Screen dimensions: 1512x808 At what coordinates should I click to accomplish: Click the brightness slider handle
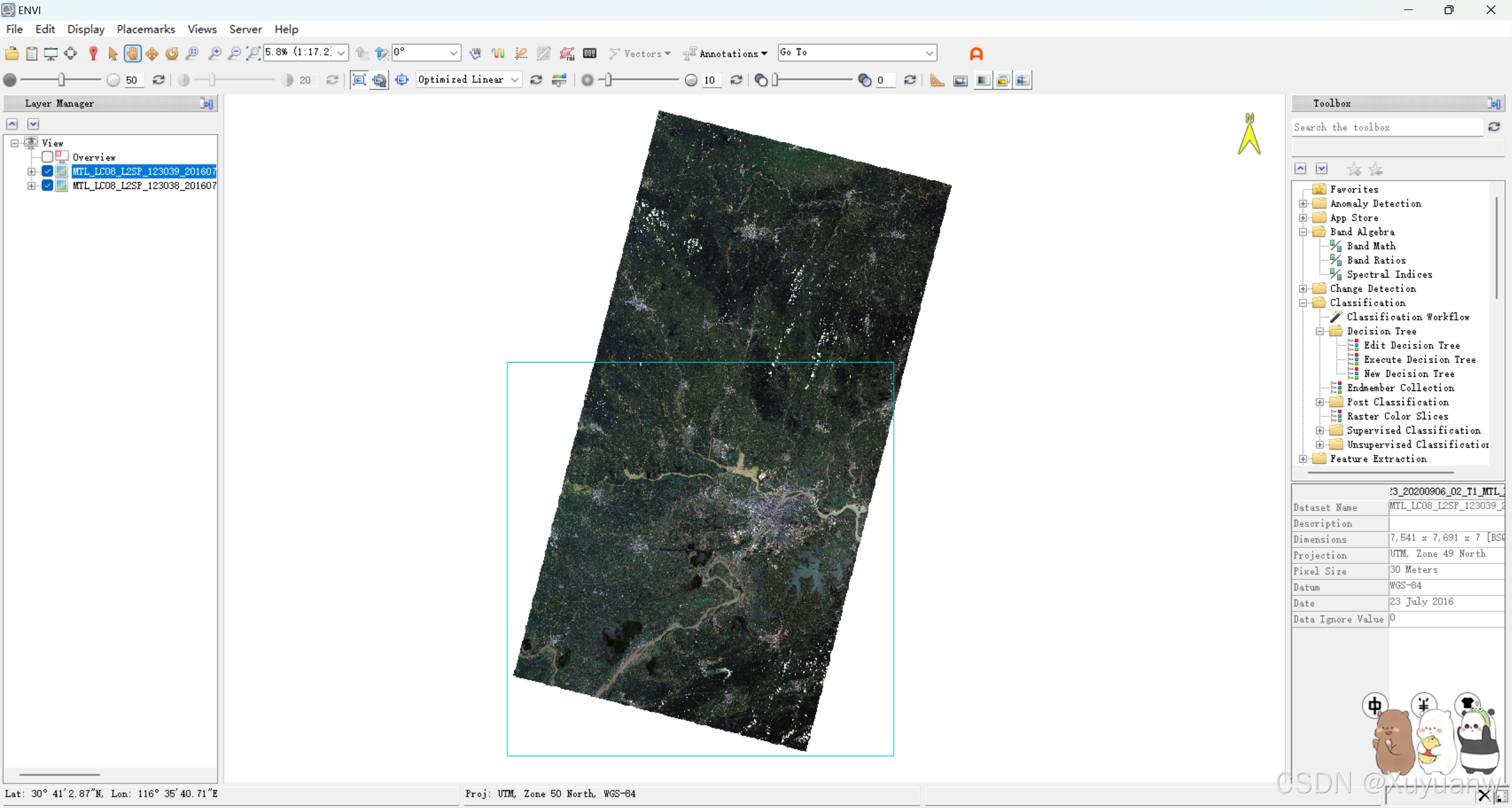pos(61,80)
